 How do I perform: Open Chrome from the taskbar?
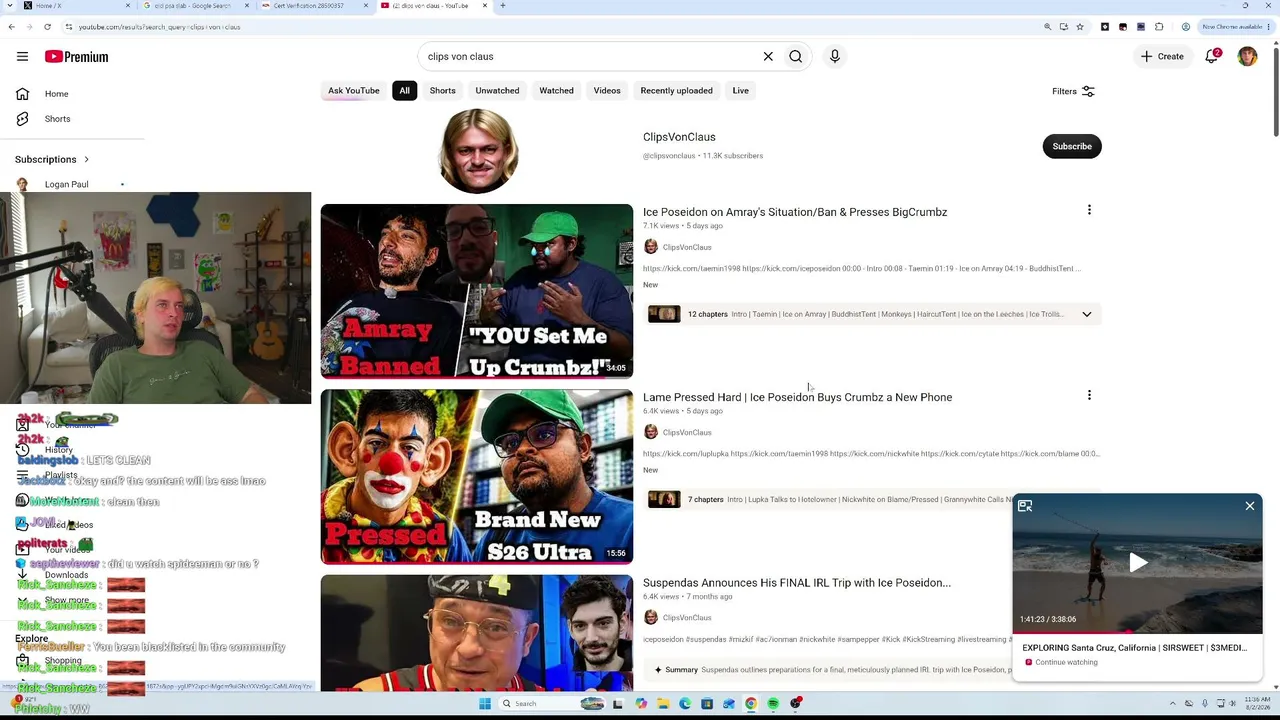coord(751,704)
